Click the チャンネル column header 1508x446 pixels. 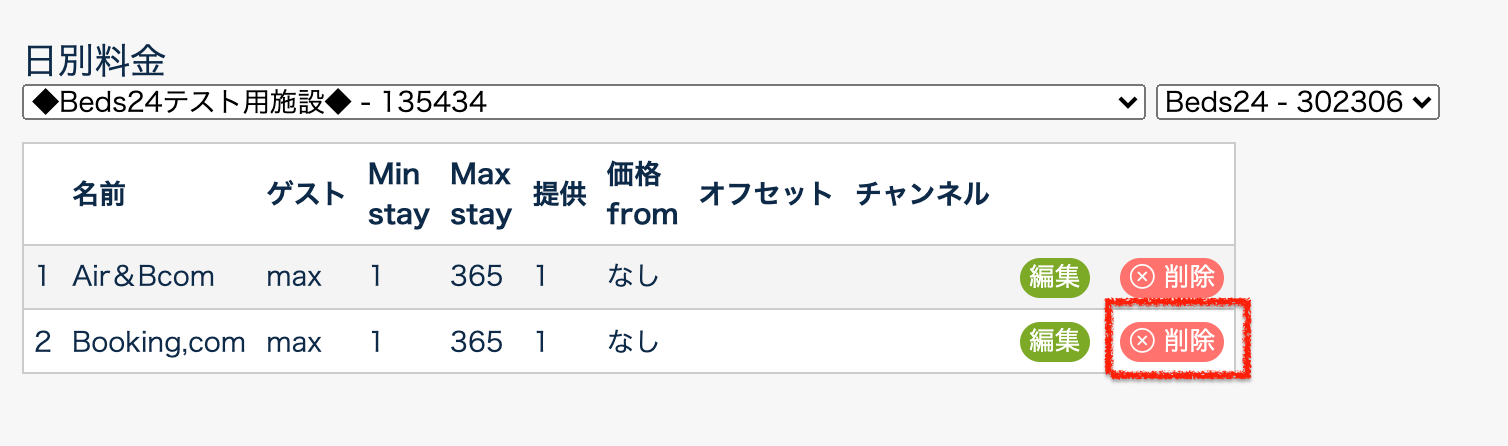922,194
